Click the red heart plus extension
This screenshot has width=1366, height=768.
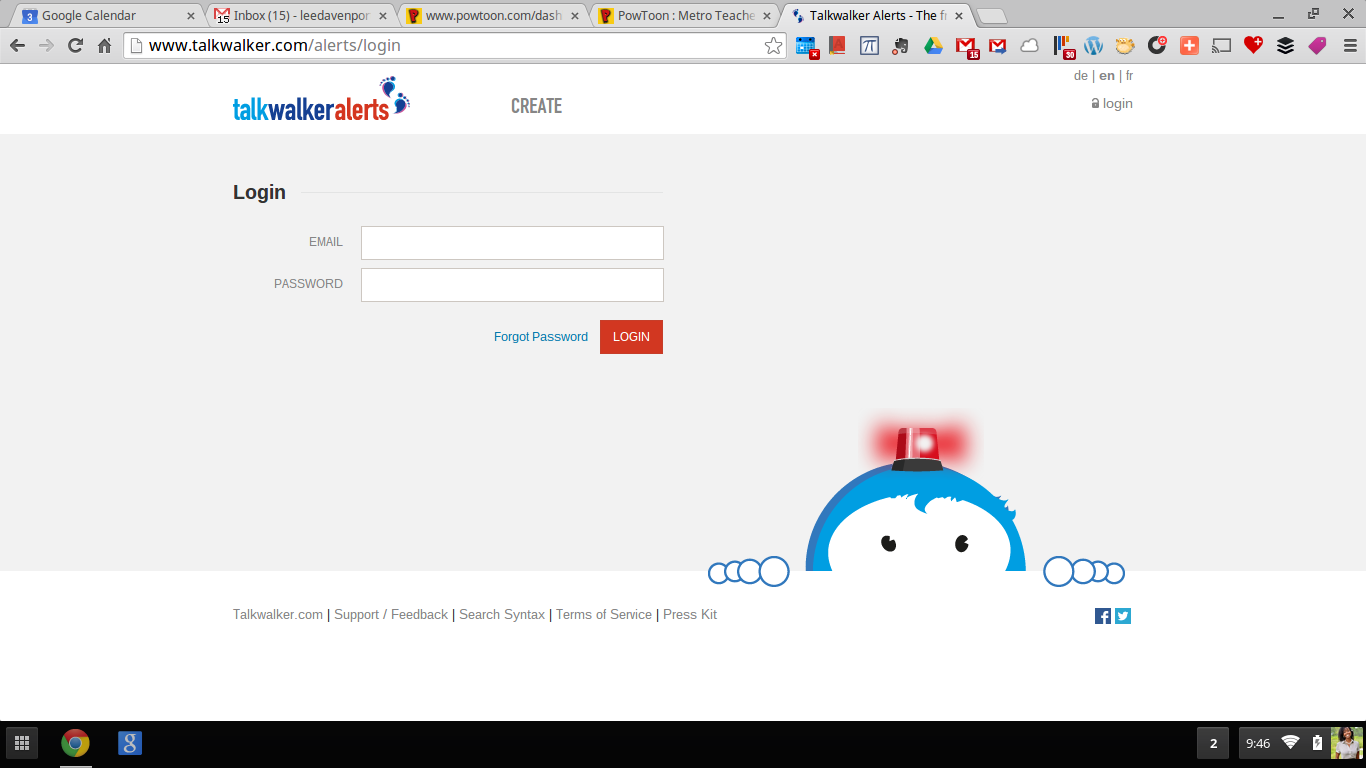point(1254,45)
